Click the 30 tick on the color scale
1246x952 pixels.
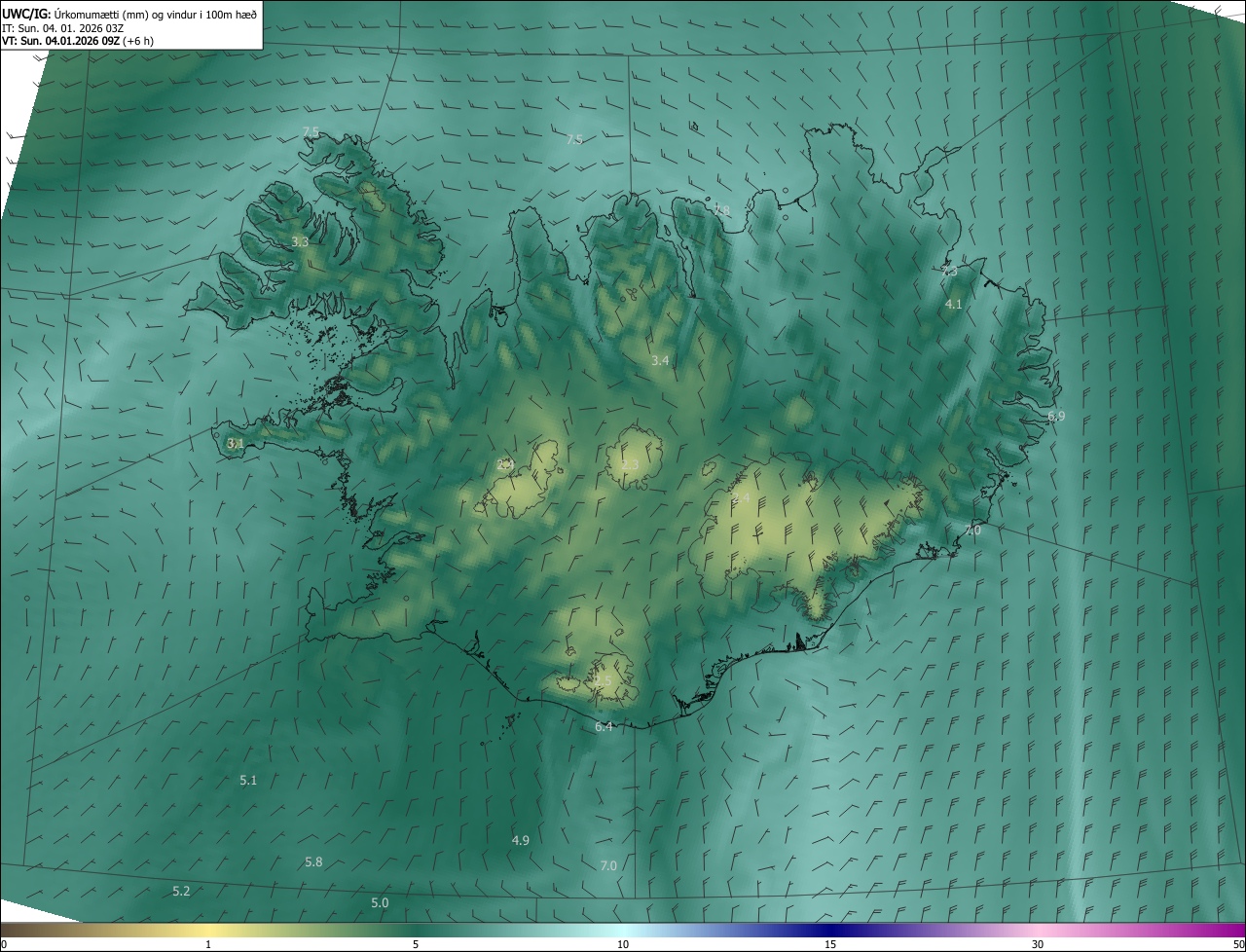tap(1038, 944)
